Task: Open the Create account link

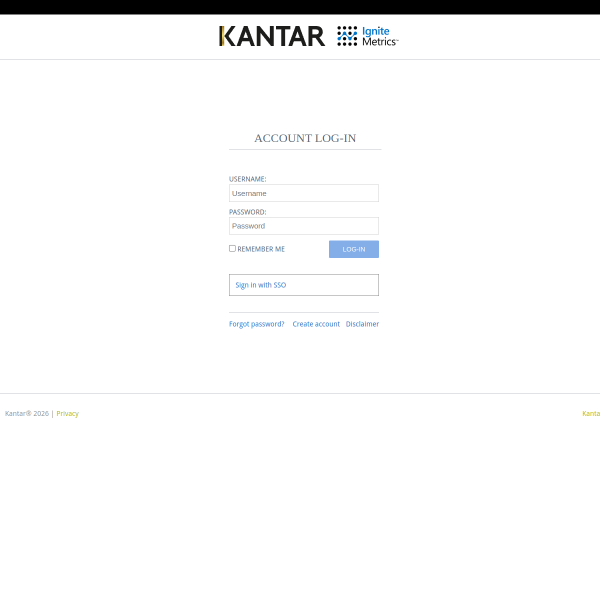Action: click(316, 324)
